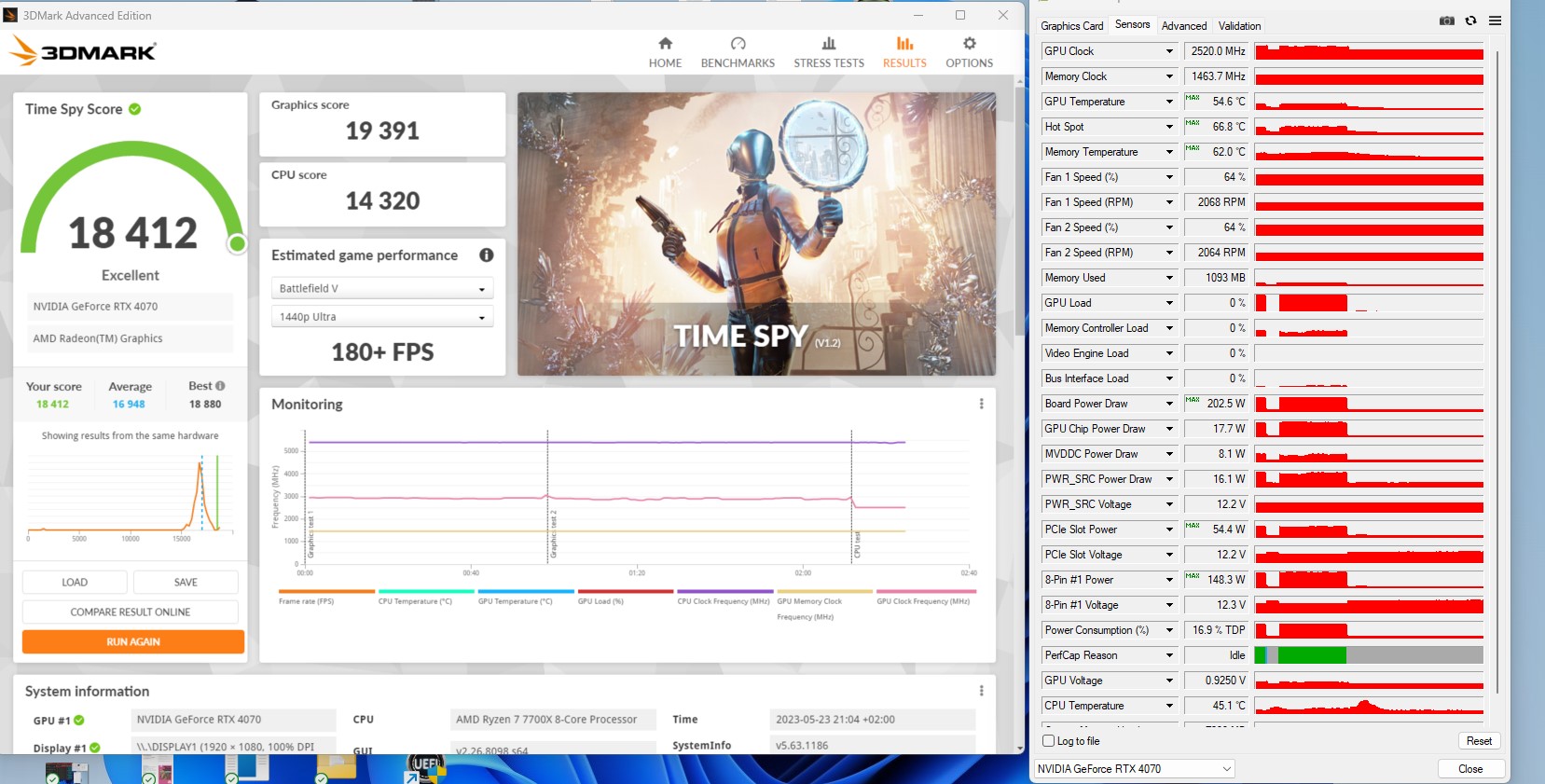The width and height of the screenshot is (1545, 784).
Task: Open the GPU-Z hamburger menu
Action: coord(1495,21)
